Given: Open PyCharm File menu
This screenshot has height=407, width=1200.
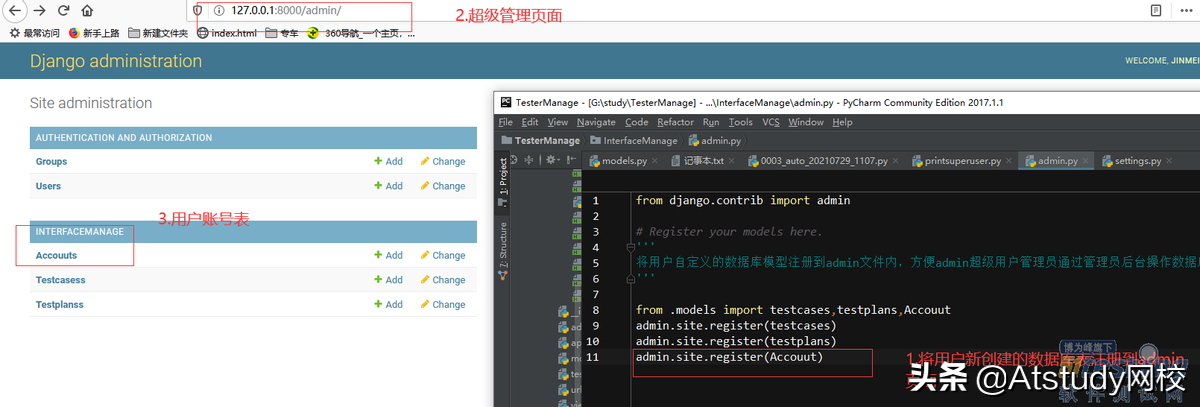Looking at the screenshot, I should coord(506,122).
